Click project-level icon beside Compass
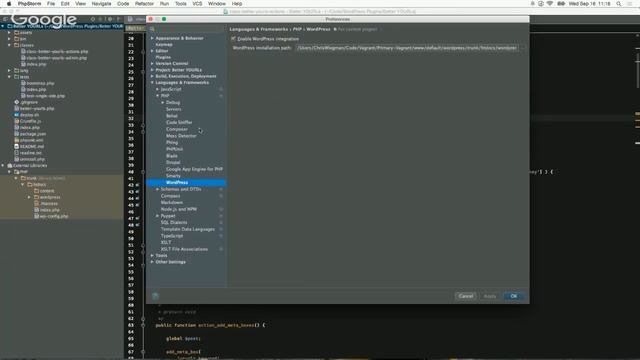Viewport: 640px width, 360px height. 221,196
